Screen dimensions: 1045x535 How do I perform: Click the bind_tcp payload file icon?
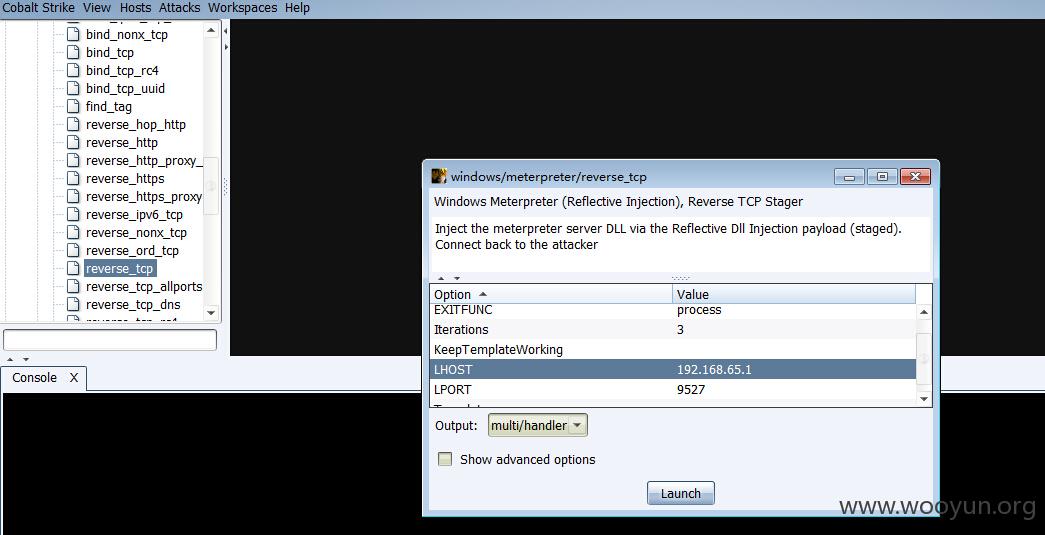(x=73, y=53)
